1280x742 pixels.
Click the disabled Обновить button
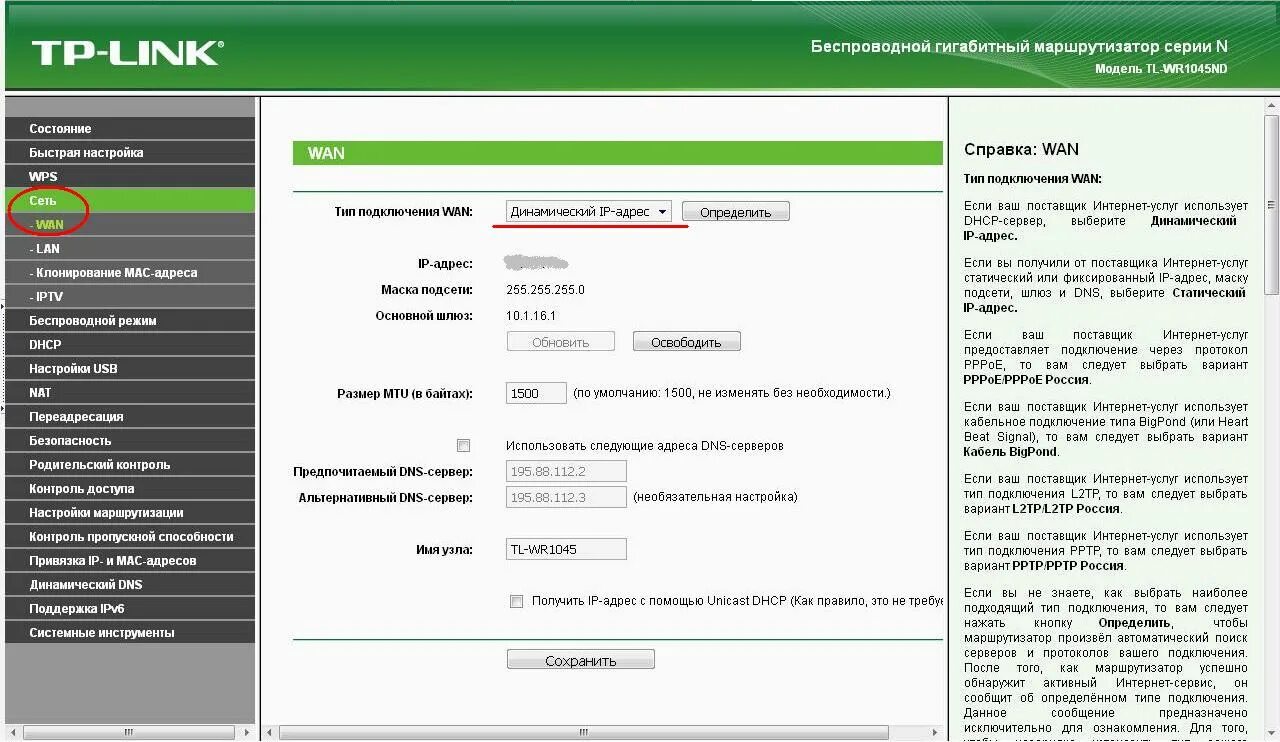[561, 342]
